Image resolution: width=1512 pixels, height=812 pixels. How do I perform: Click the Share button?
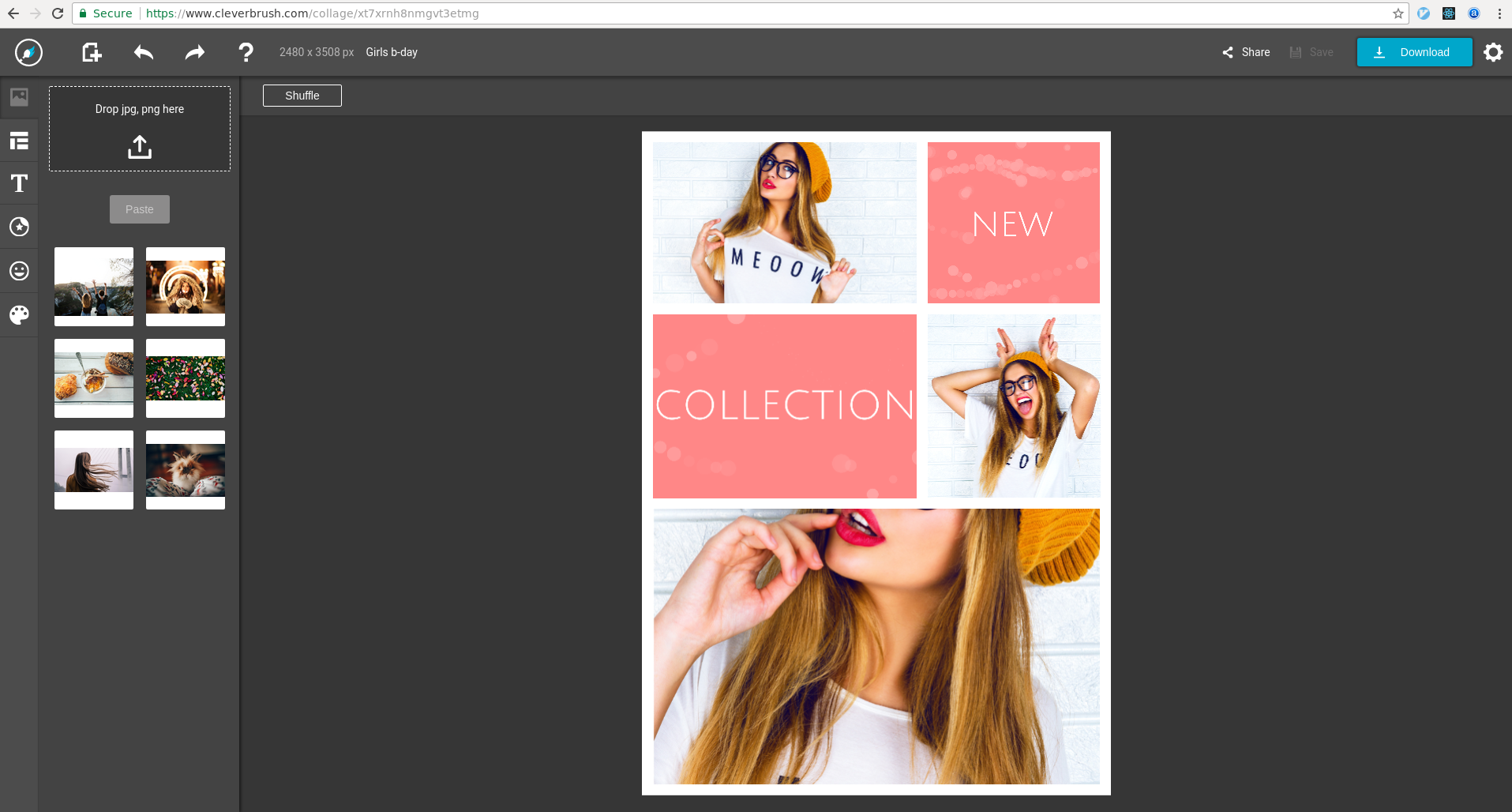1246,52
